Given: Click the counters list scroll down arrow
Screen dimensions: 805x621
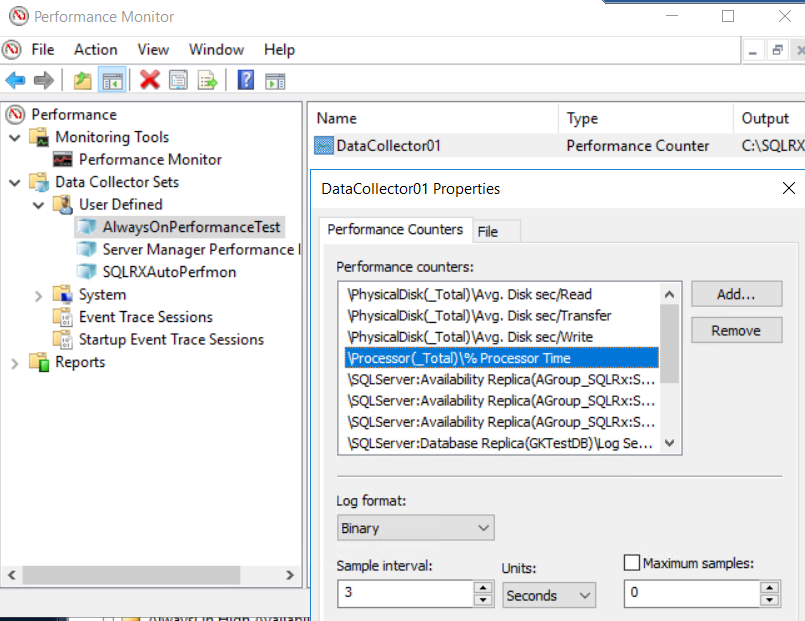Looking at the screenshot, I should 669,443.
